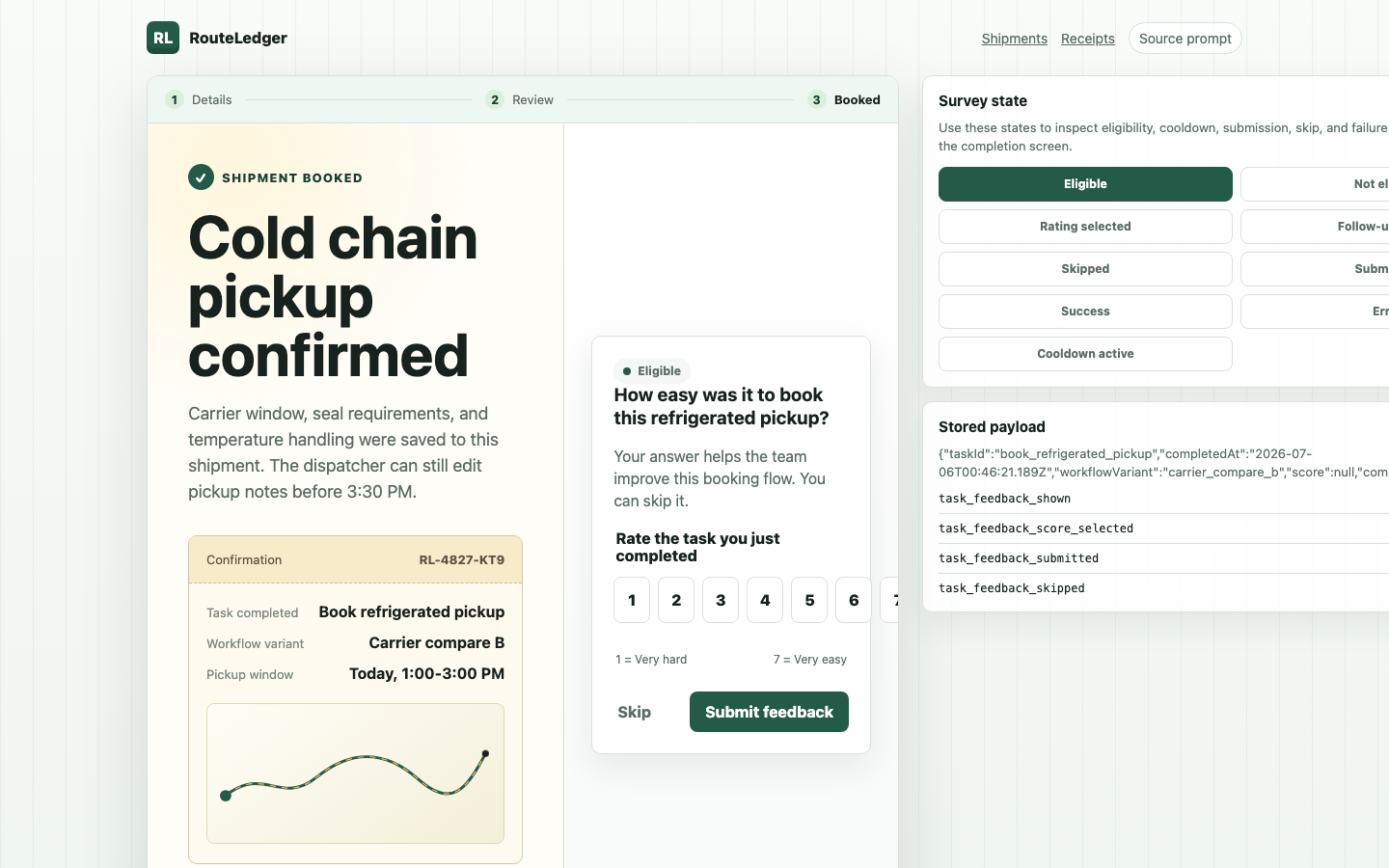Screen dimensions: 1389x868
Task: Click the RouteLedger brand name
Action: click(x=238, y=38)
